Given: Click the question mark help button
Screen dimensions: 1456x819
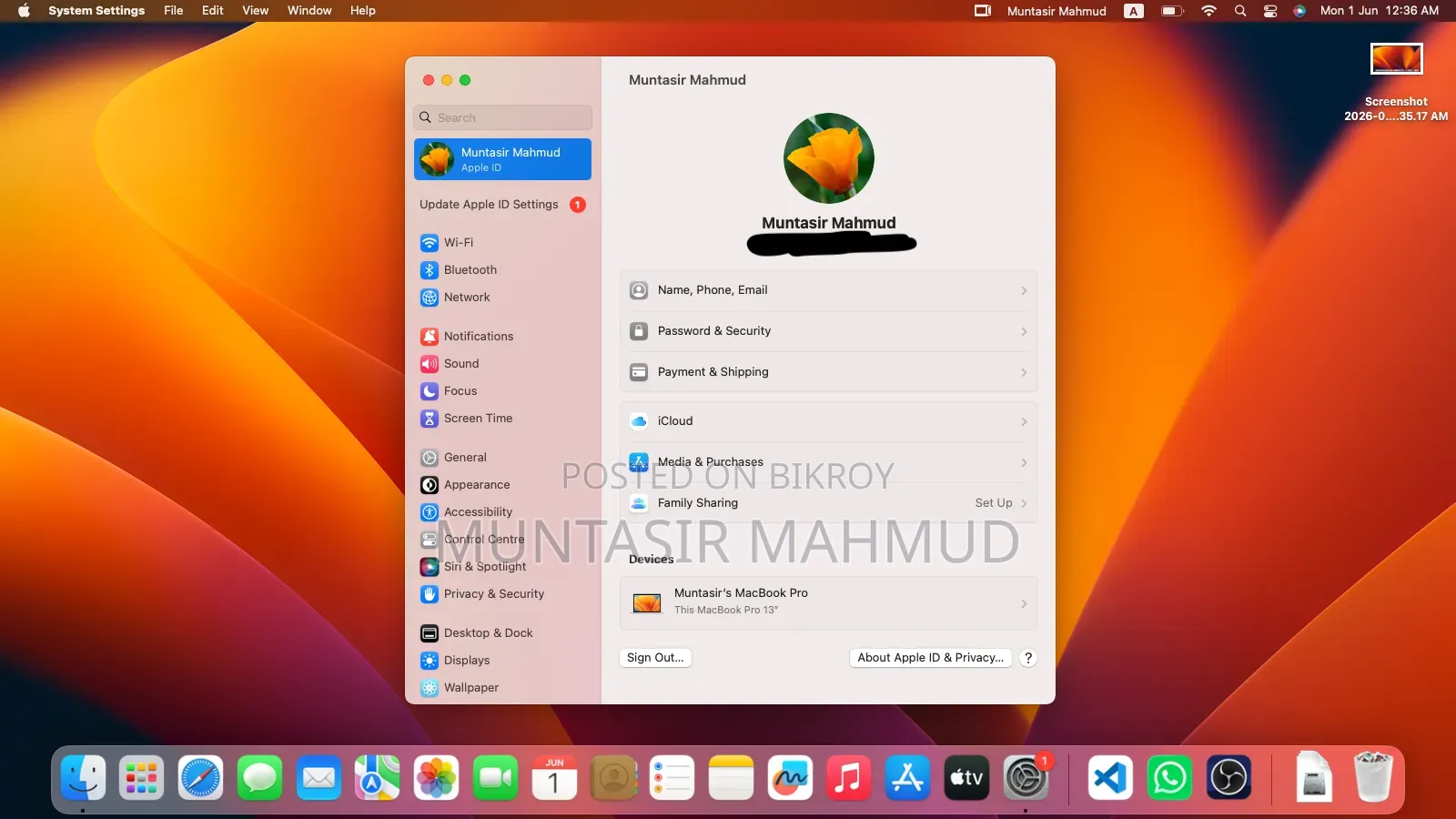Looking at the screenshot, I should click(x=1028, y=658).
